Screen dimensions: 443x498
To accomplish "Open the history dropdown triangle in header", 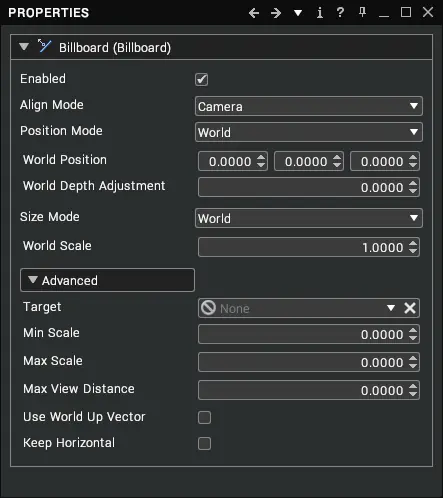I will [298, 13].
